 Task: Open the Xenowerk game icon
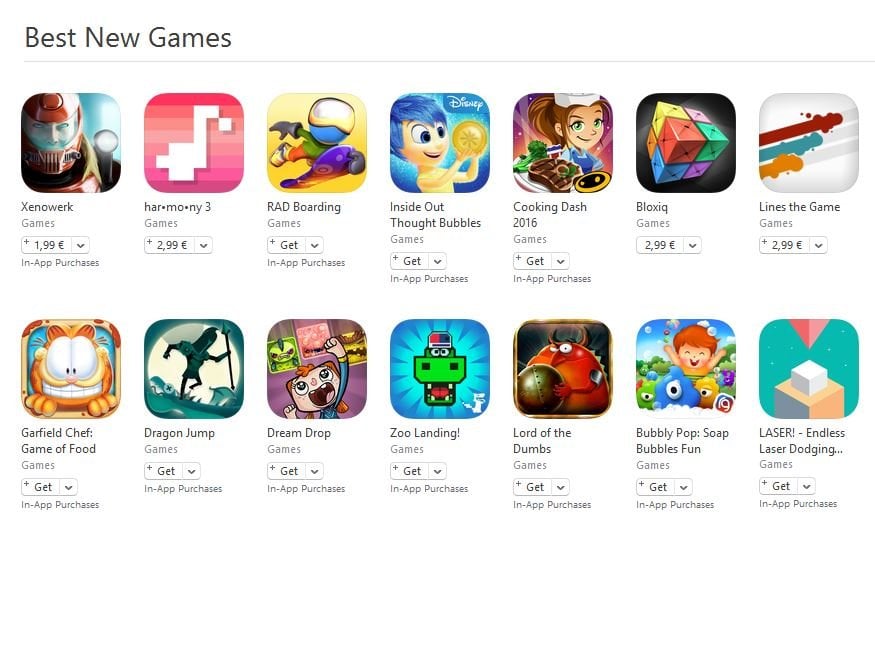pos(71,143)
